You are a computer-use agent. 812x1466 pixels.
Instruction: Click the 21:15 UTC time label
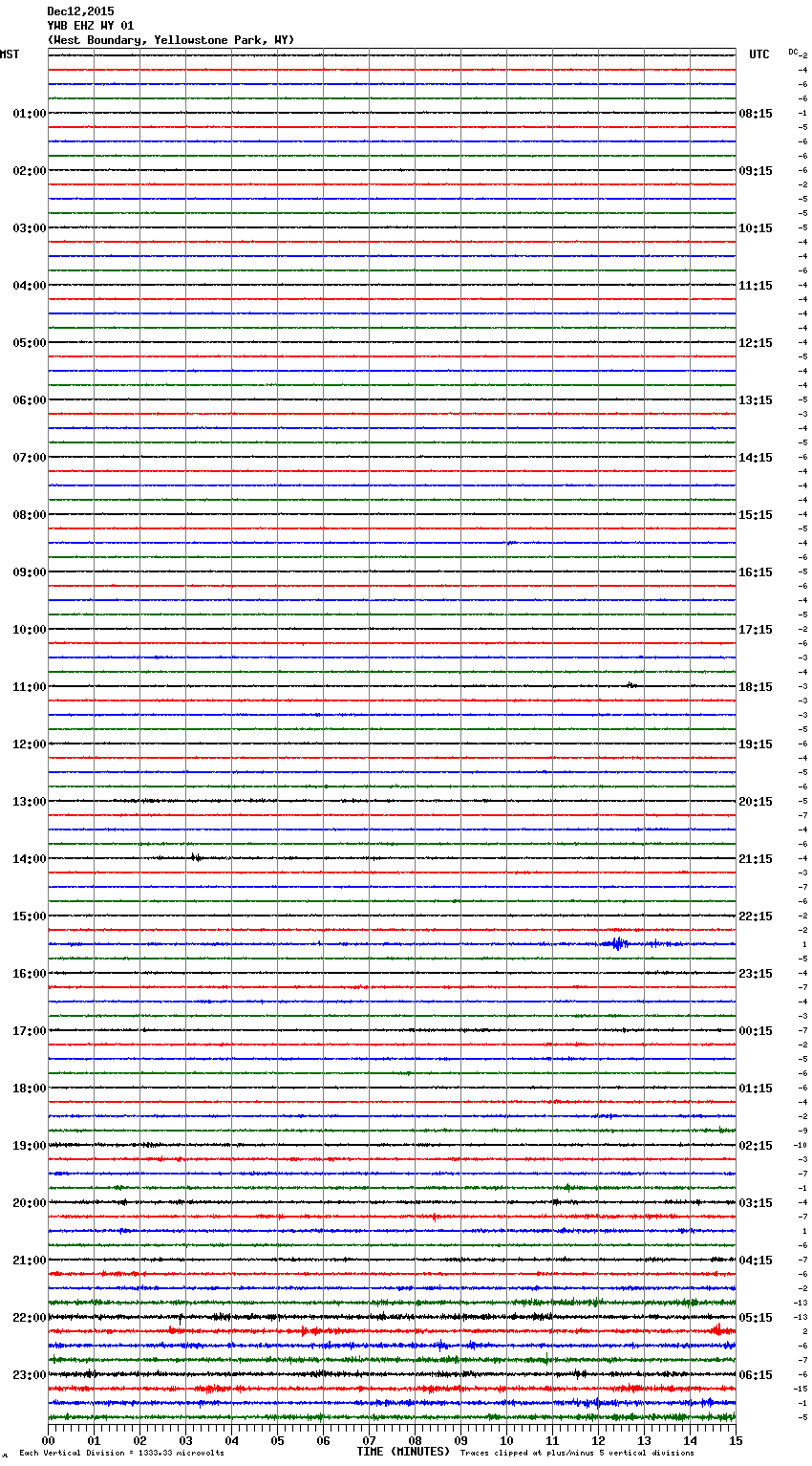pos(756,859)
